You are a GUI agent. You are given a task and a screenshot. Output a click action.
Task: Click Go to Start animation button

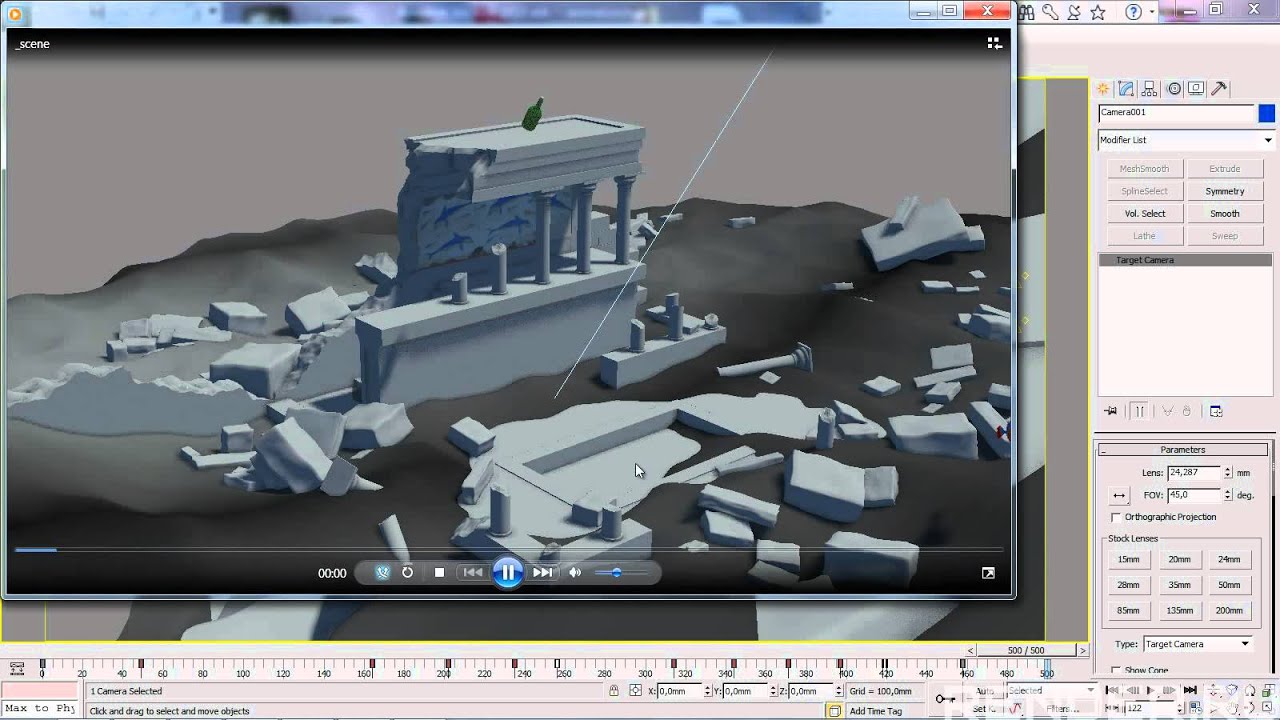tap(1113, 690)
